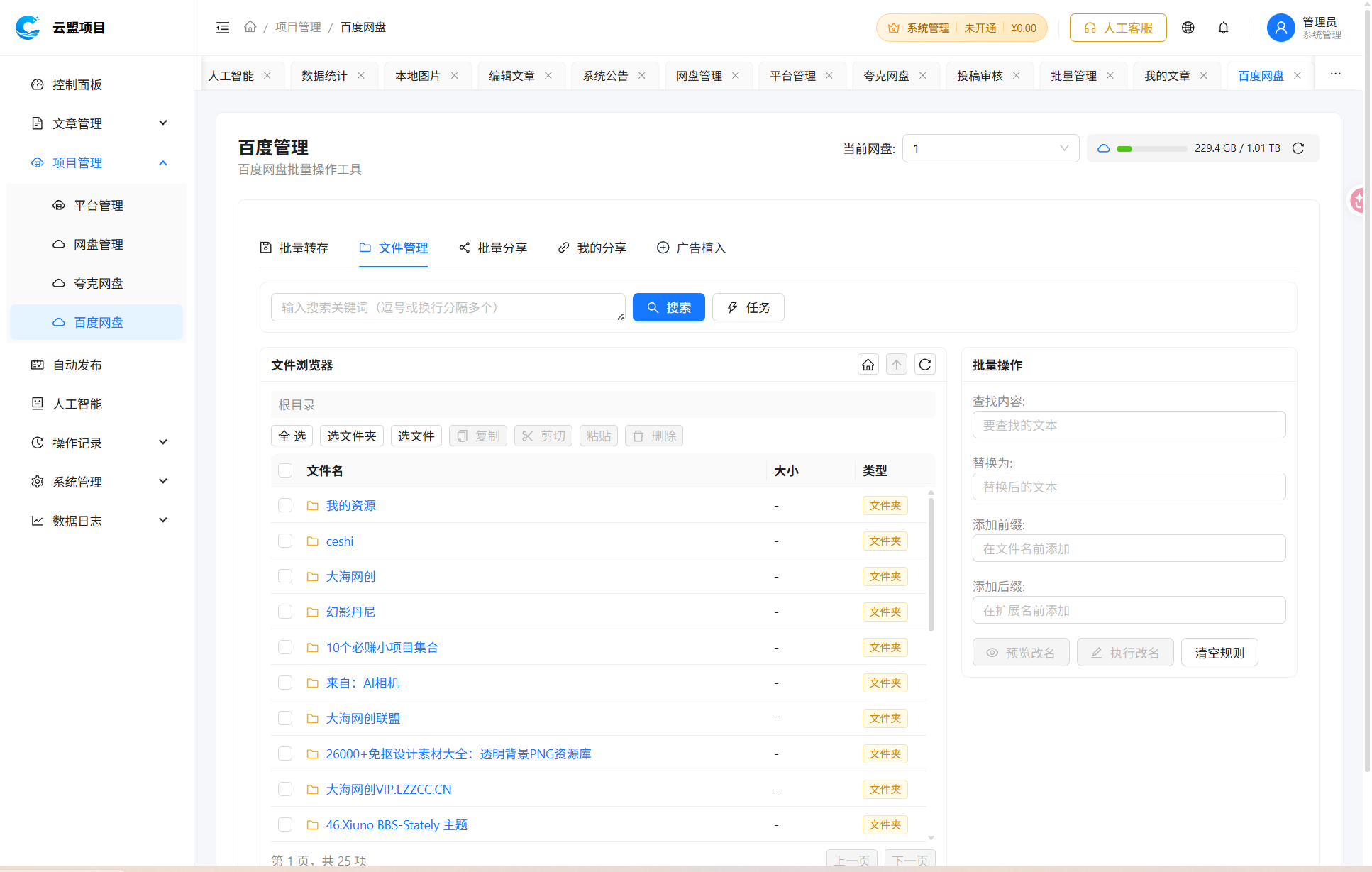This screenshot has width=1372, height=872.
Task: Go to root directory in file browser
Action: tap(868, 365)
